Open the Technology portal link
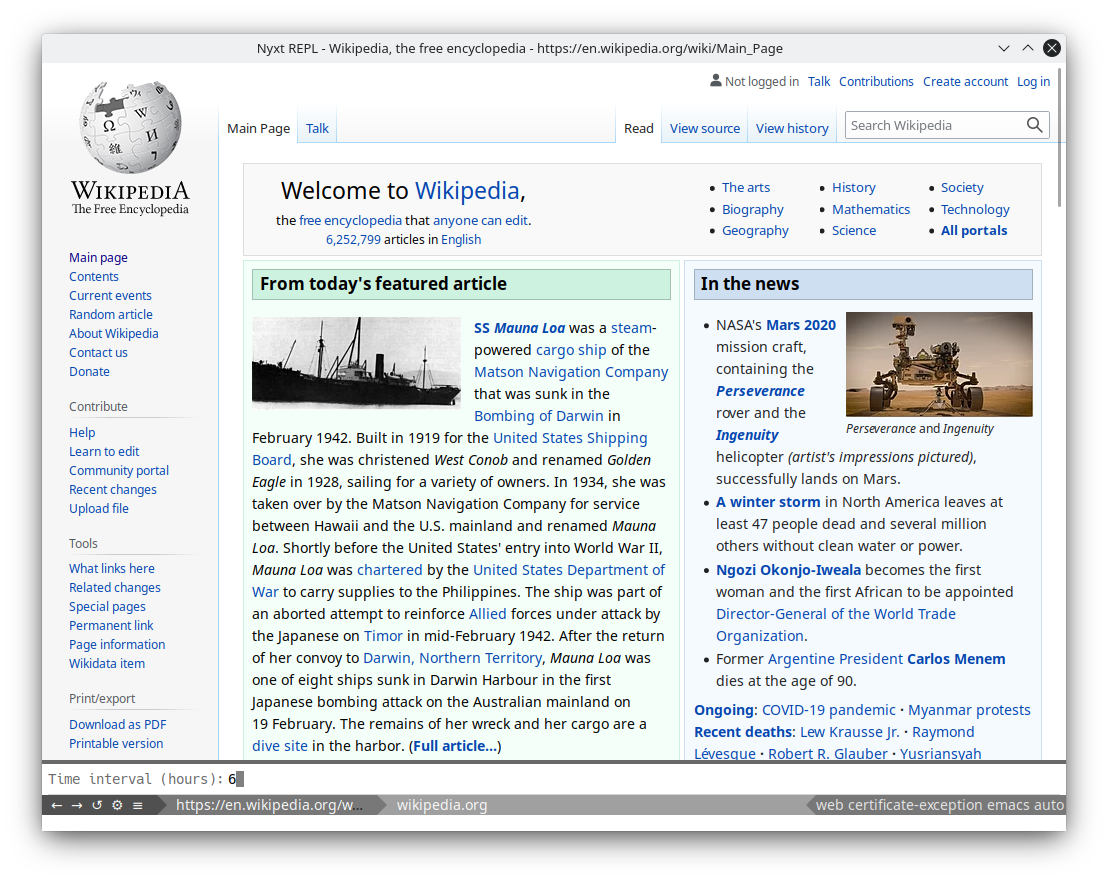This screenshot has width=1108, height=881. 975,210
